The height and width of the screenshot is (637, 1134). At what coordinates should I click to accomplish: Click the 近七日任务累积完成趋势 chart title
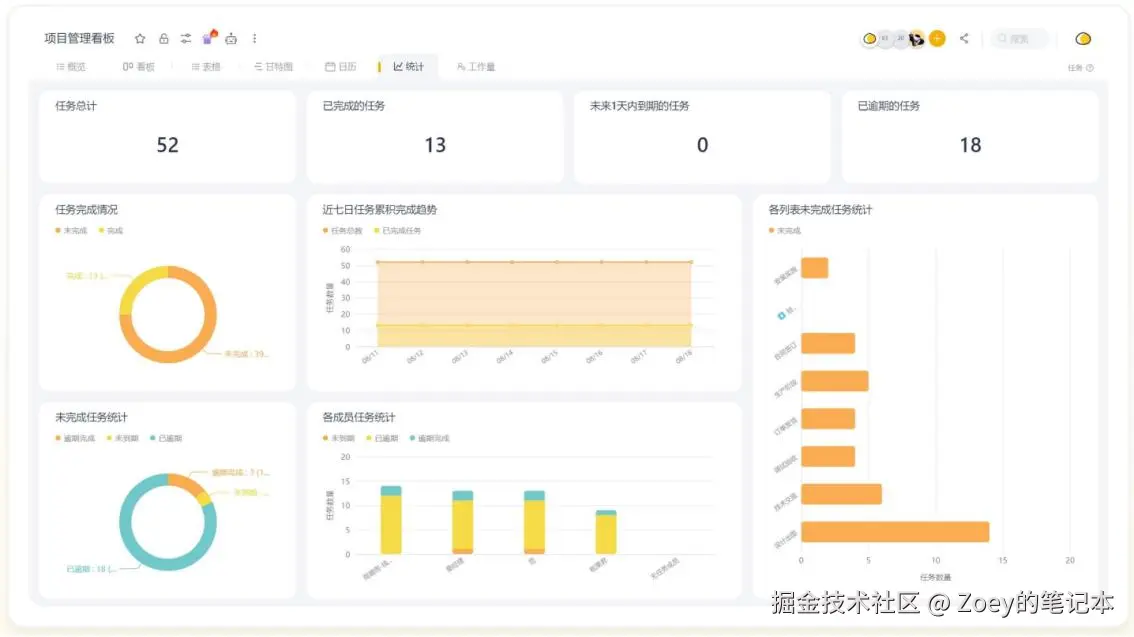point(380,210)
